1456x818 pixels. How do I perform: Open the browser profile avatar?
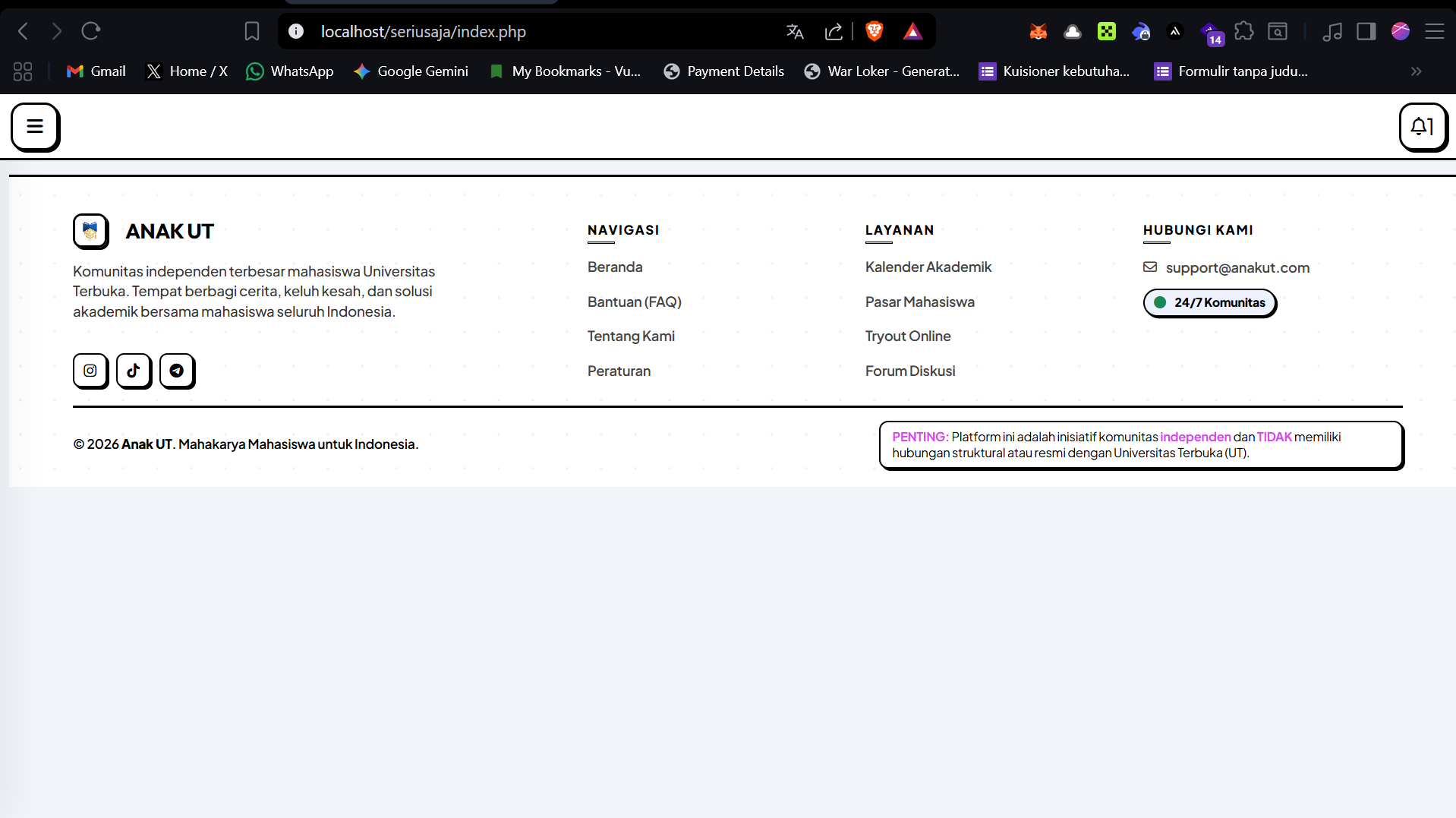(x=1401, y=31)
